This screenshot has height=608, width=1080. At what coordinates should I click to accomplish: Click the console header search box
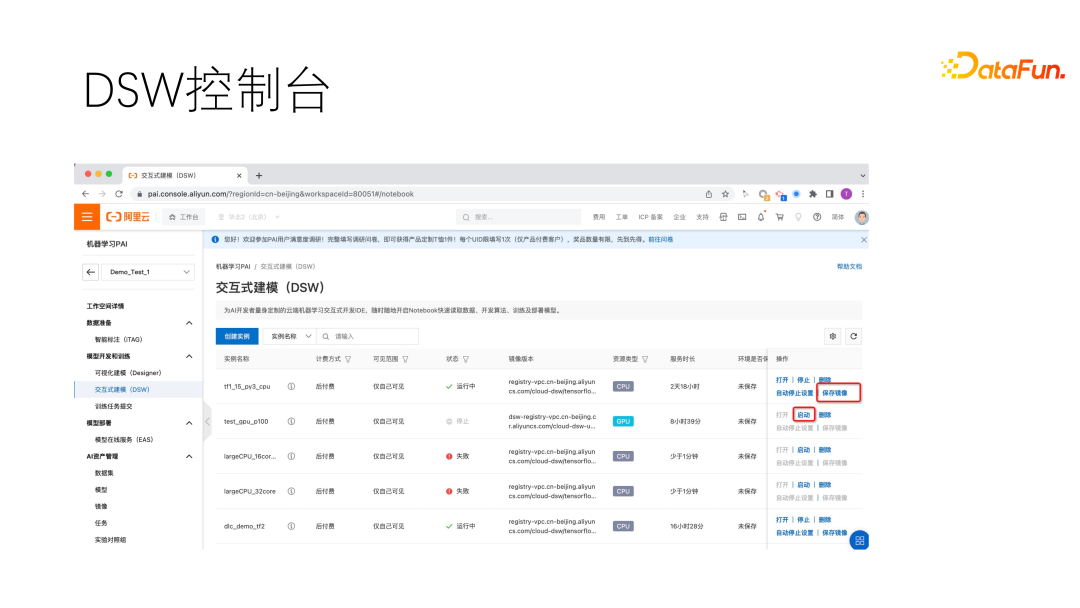coord(519,217)
